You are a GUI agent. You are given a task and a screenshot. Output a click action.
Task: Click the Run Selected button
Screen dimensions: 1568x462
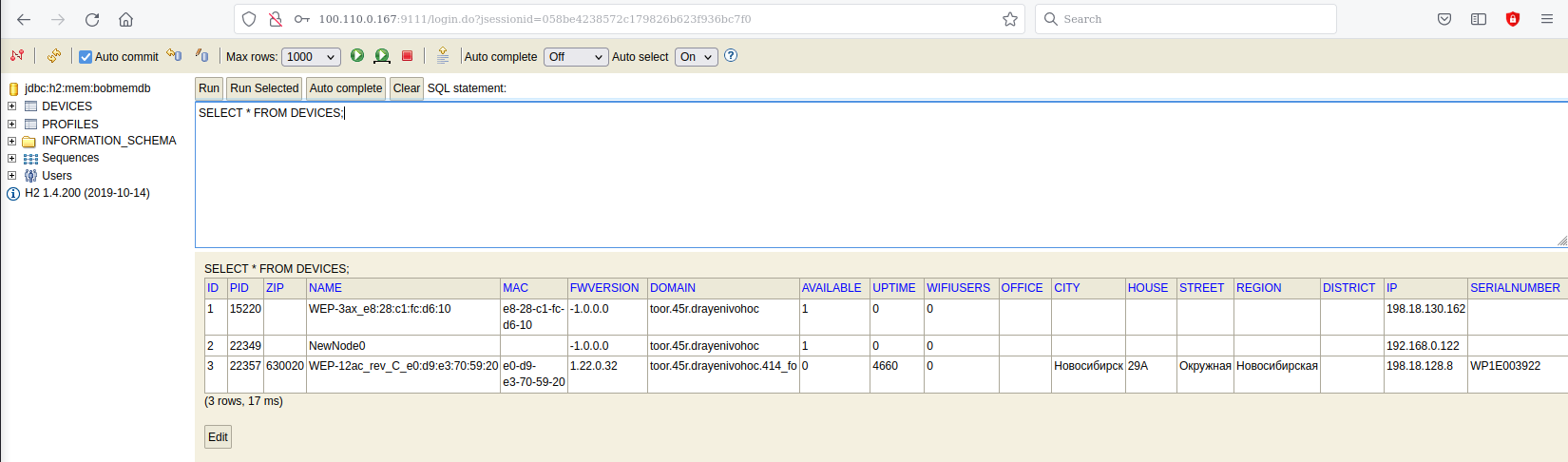(264, 88)
